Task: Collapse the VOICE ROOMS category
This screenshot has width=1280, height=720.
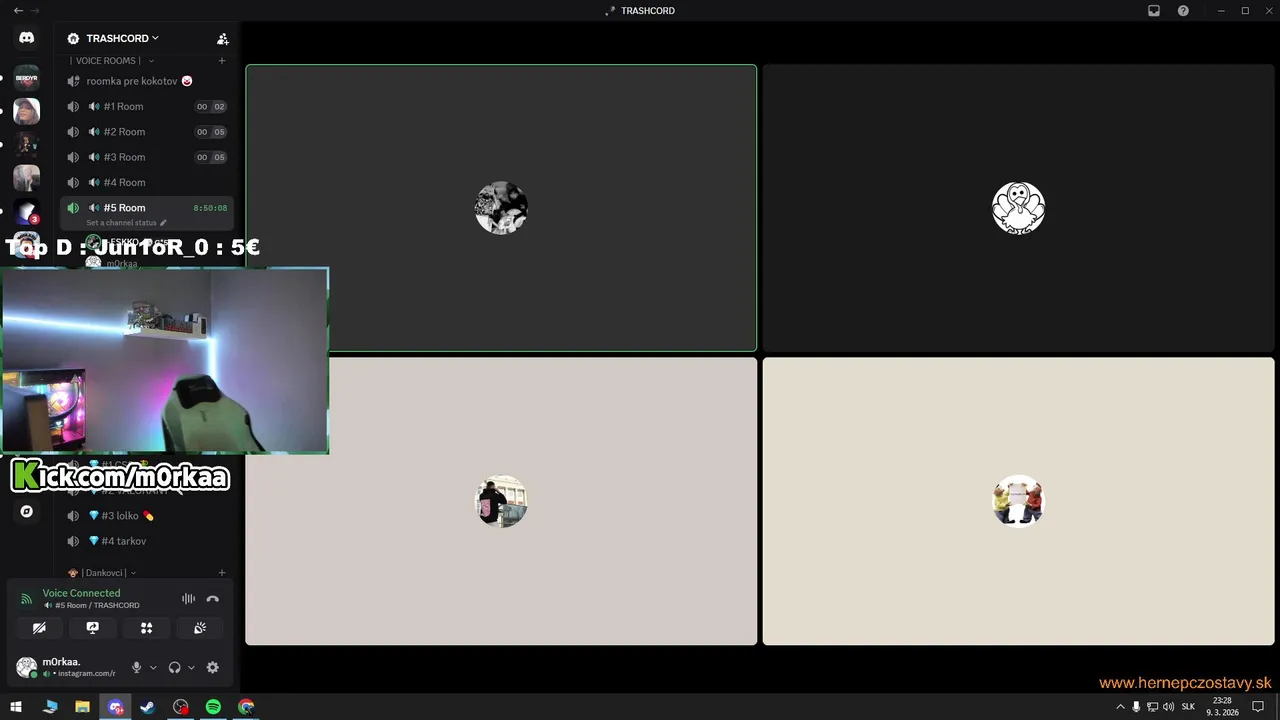Action: tap(111, 61)
